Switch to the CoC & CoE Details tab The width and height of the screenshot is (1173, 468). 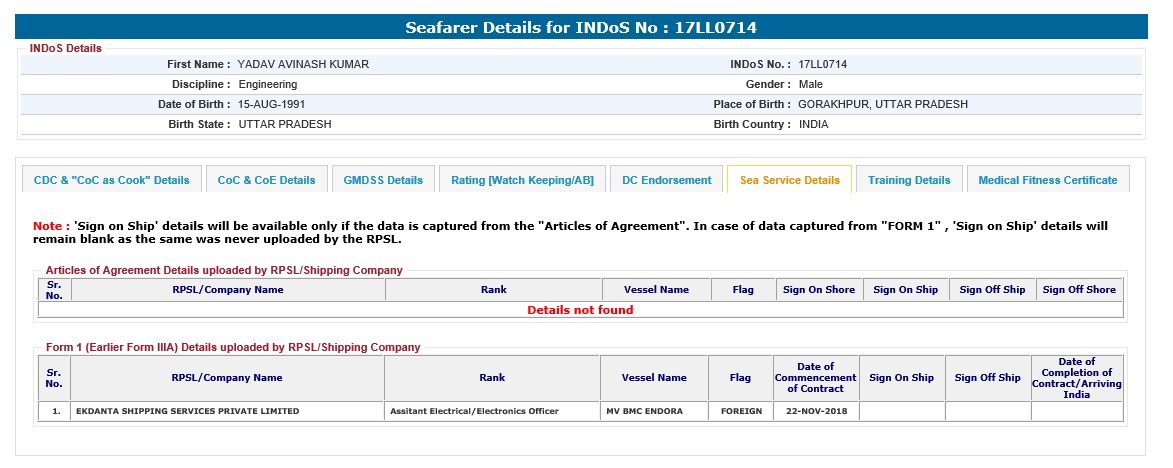point(266,180)
